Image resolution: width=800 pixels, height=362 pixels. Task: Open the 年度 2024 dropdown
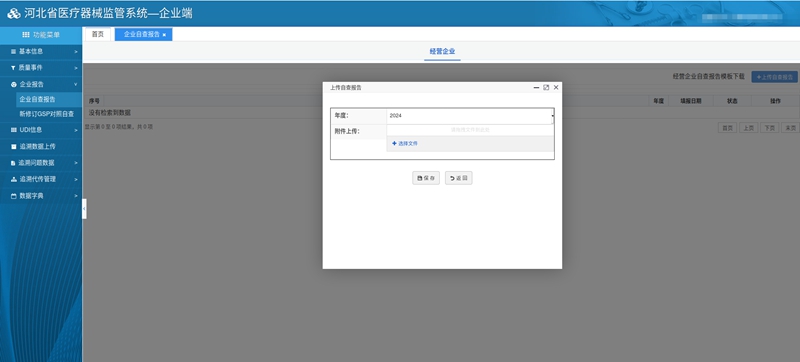470,116
